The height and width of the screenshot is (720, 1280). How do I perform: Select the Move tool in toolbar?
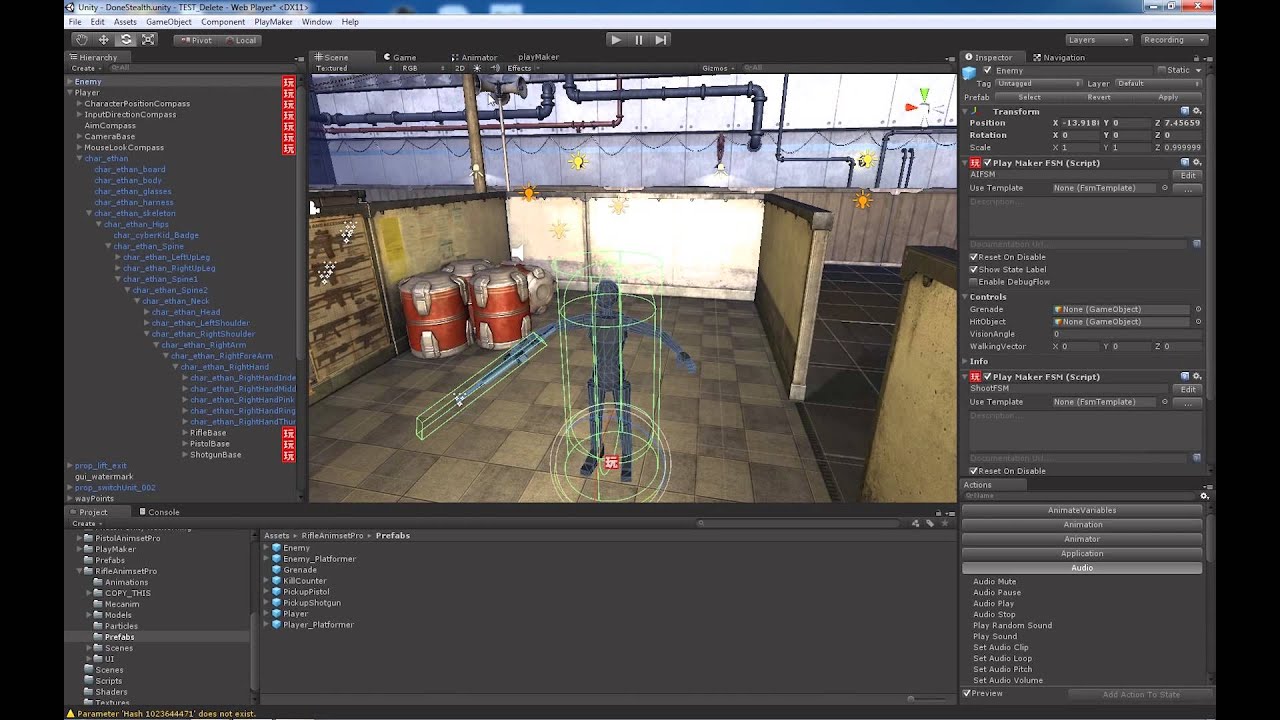click(104, 40)
